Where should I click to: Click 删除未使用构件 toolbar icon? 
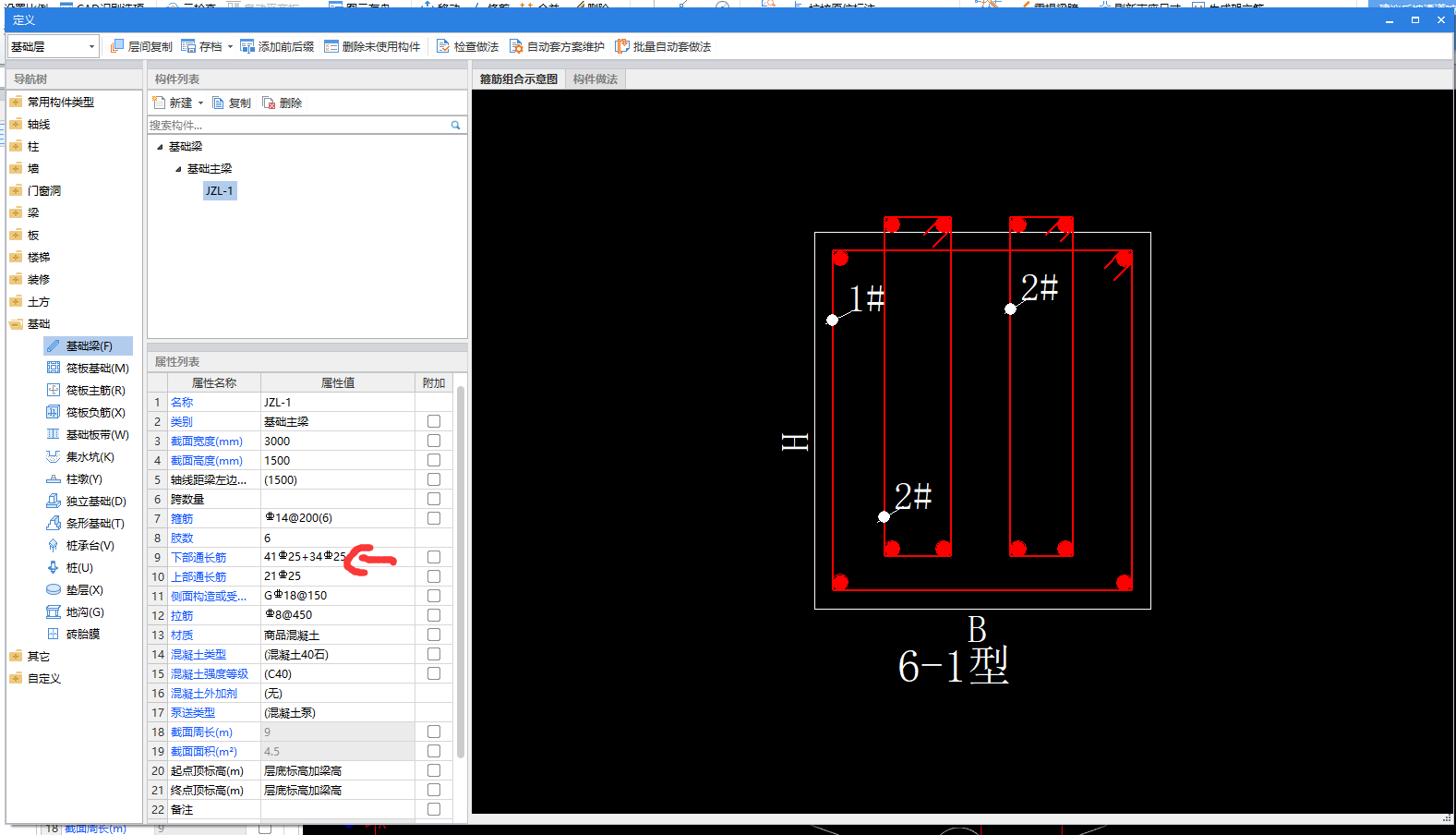[x=331, y=46]
